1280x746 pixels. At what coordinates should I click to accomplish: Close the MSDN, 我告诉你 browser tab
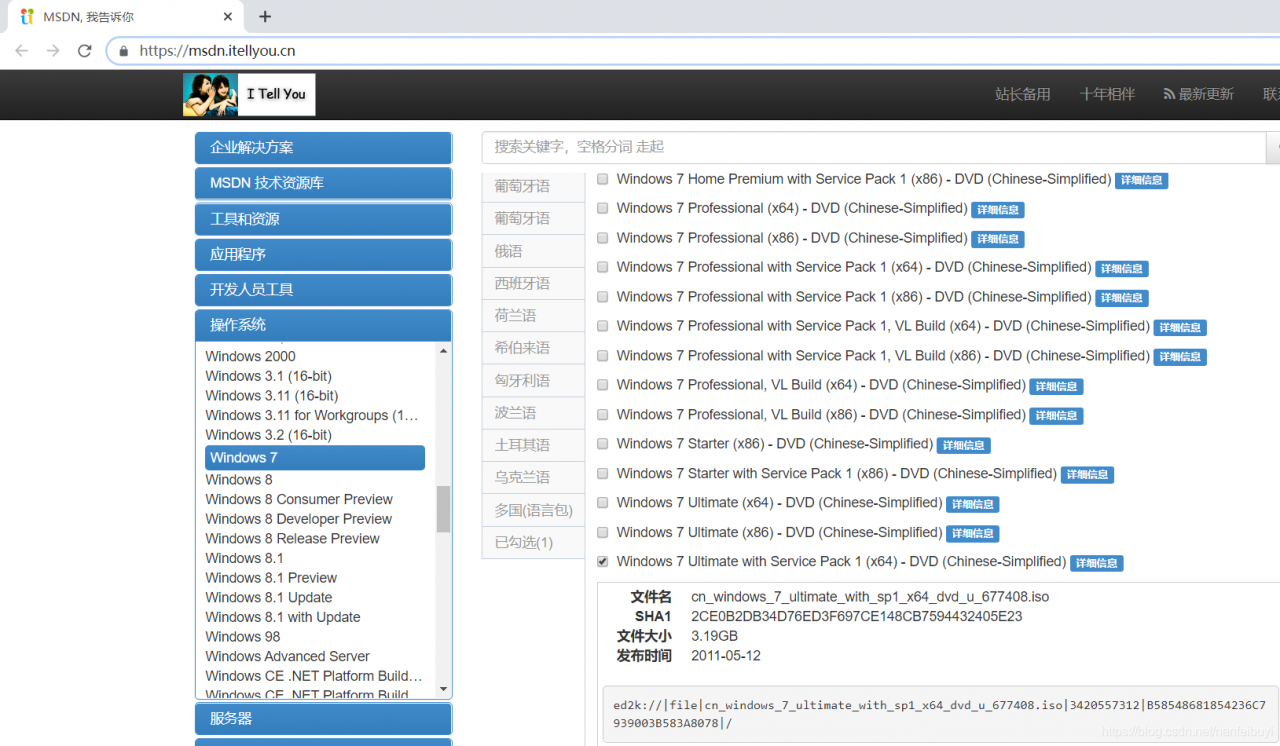tap(228, 17)
